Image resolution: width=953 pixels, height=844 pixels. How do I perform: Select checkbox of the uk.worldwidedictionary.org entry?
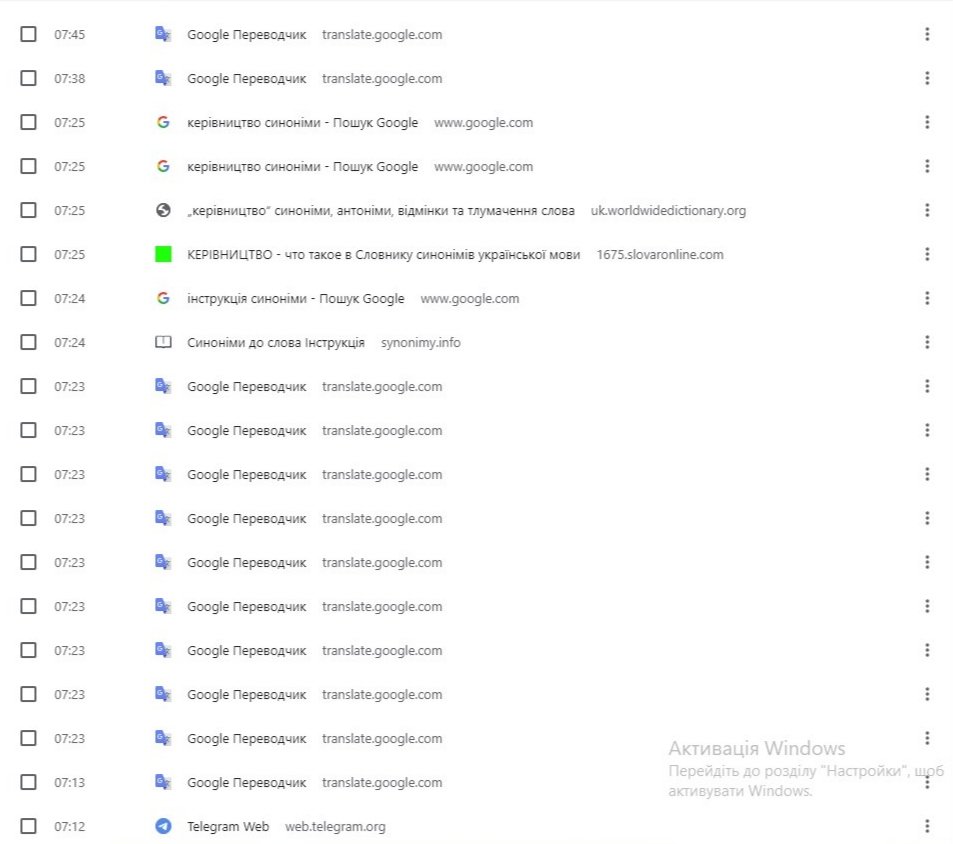[29, 210]
